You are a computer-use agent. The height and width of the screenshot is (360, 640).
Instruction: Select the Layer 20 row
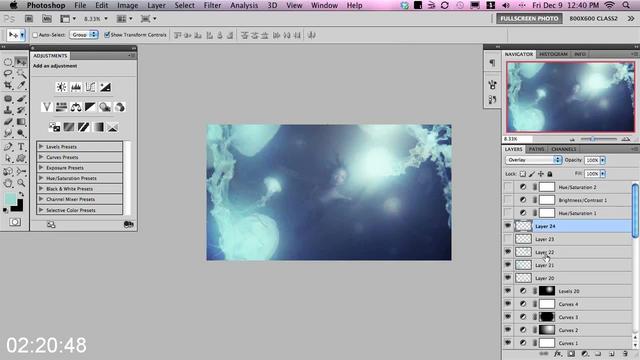tap(567, 278)
